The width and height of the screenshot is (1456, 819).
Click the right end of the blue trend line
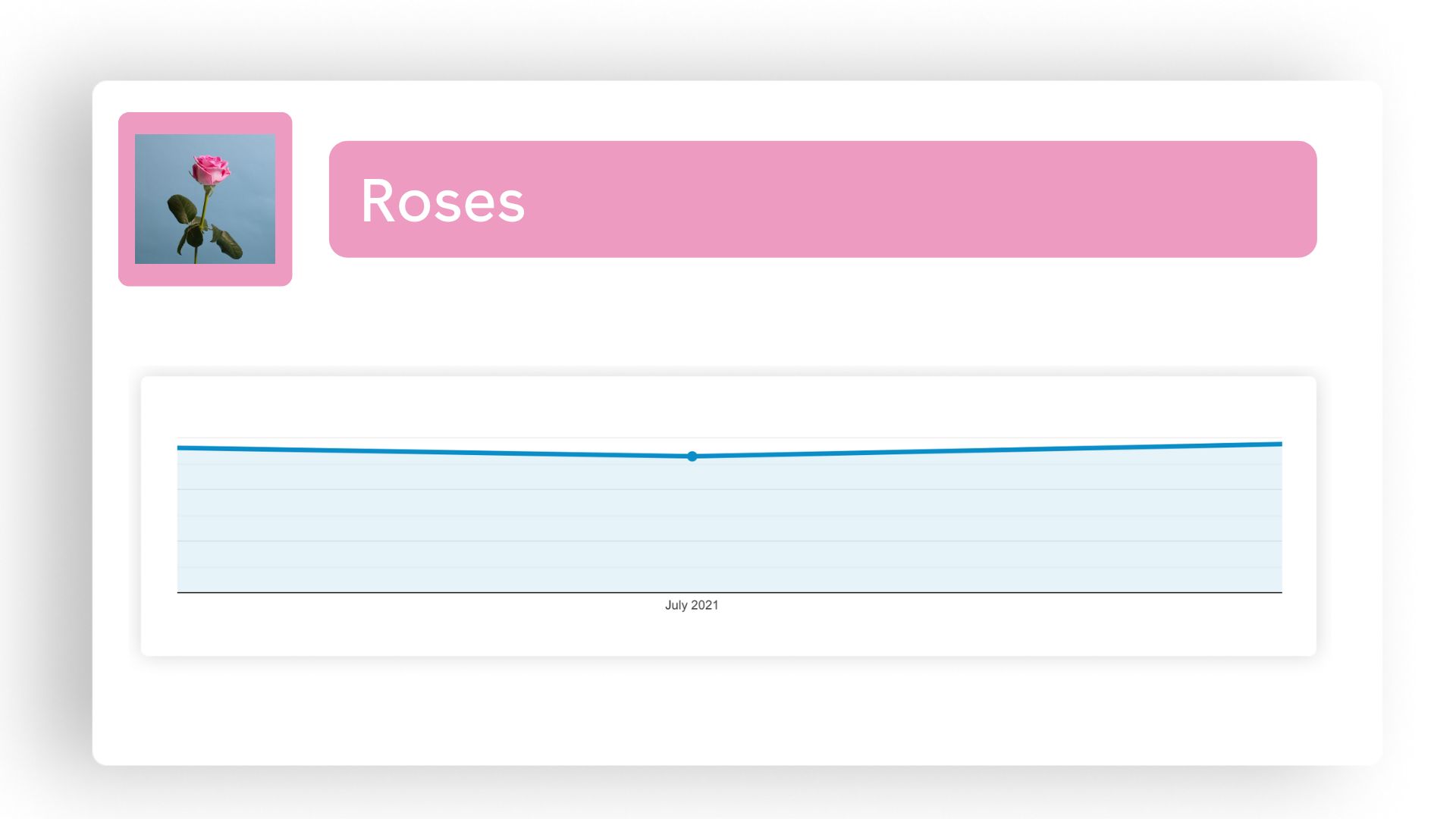[x=1279, y=444]
